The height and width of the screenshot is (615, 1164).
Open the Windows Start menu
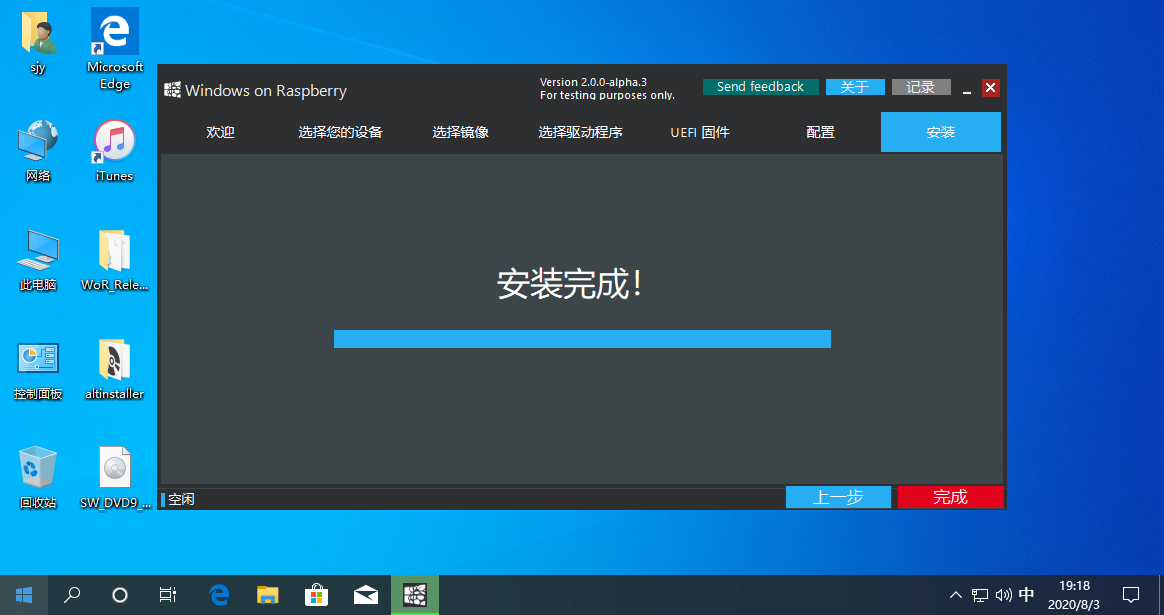24,595
